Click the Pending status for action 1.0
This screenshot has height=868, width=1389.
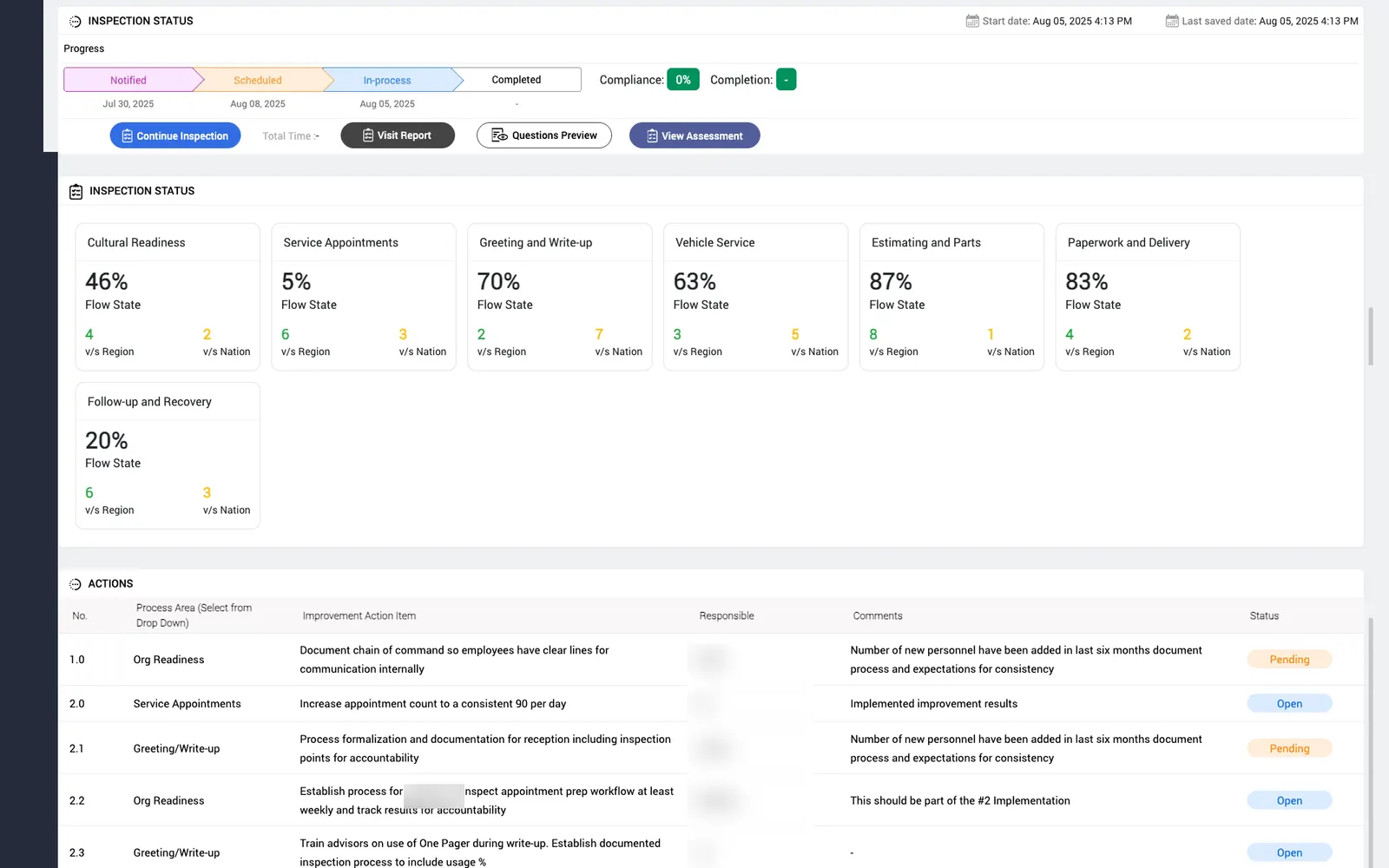[1289, 660]
